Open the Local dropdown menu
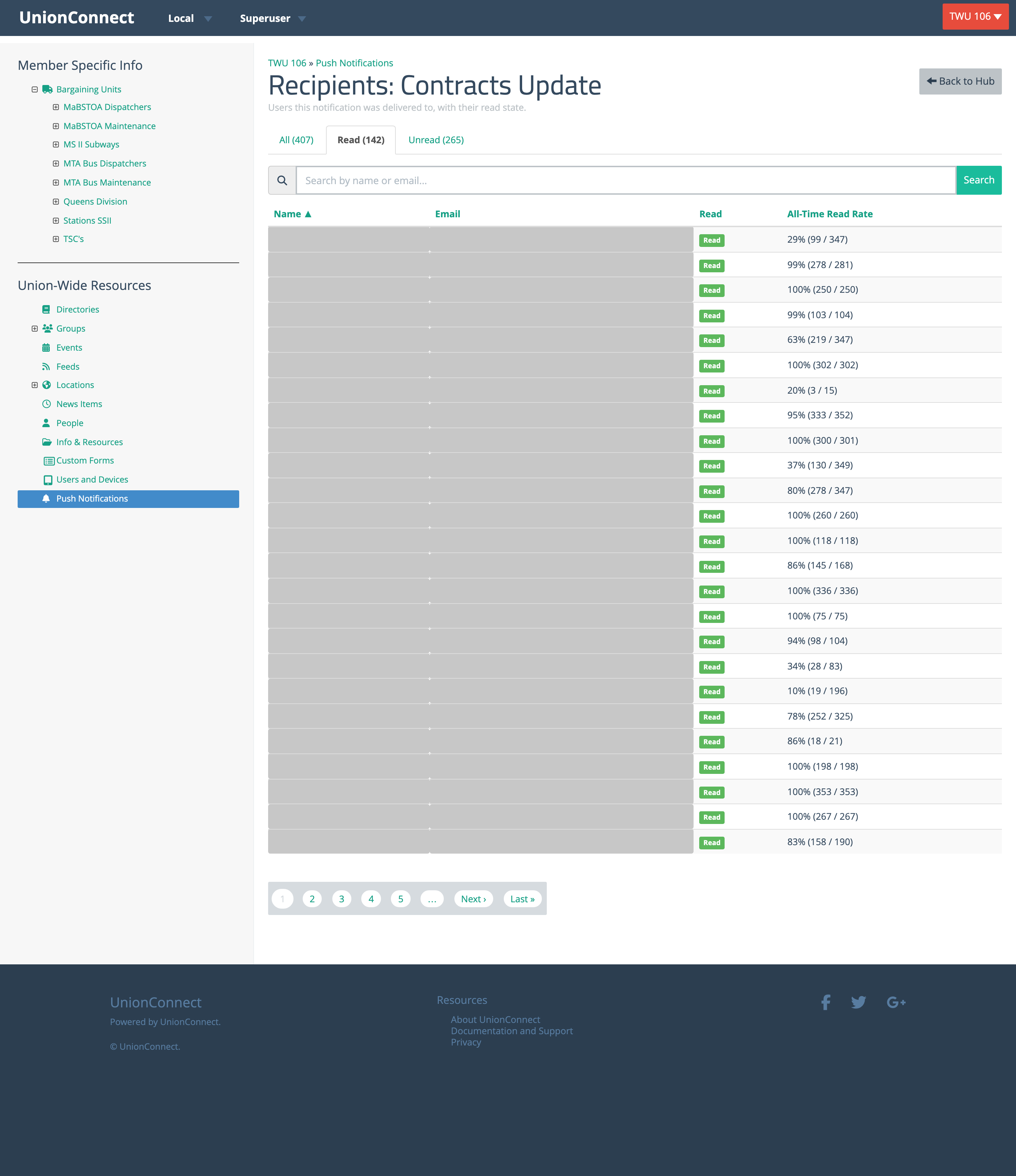The width and height of the screenshot is (1016, 1176). (x=189, y=18)
